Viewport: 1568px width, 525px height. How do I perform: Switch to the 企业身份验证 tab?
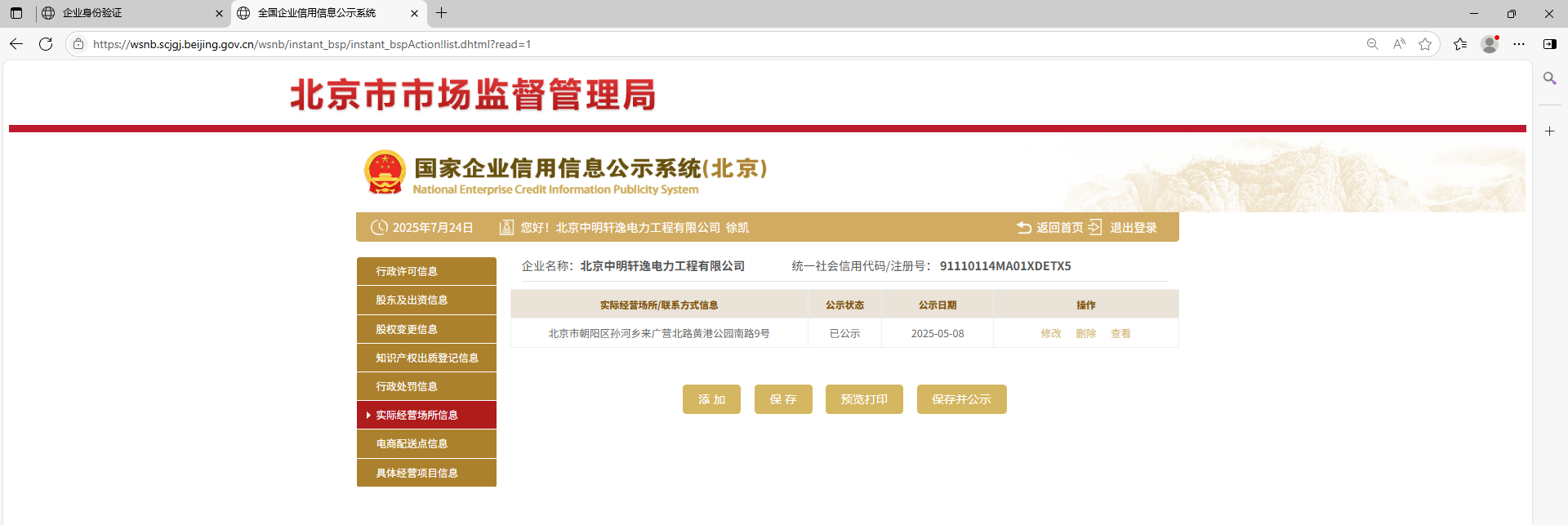[x=132, y=13]
